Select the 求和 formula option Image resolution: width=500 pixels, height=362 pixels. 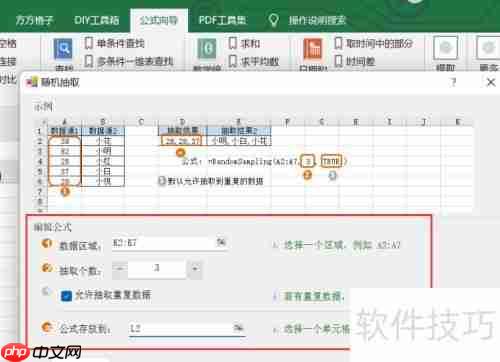(x=244, y=43)
